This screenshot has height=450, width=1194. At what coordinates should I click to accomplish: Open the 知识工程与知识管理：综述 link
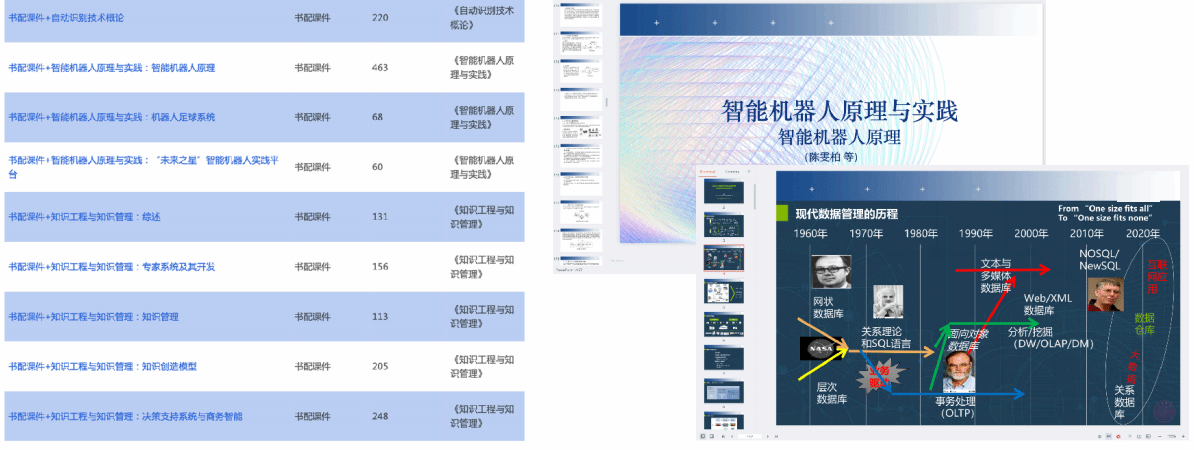pyautogui.click(x=84, y=217)
